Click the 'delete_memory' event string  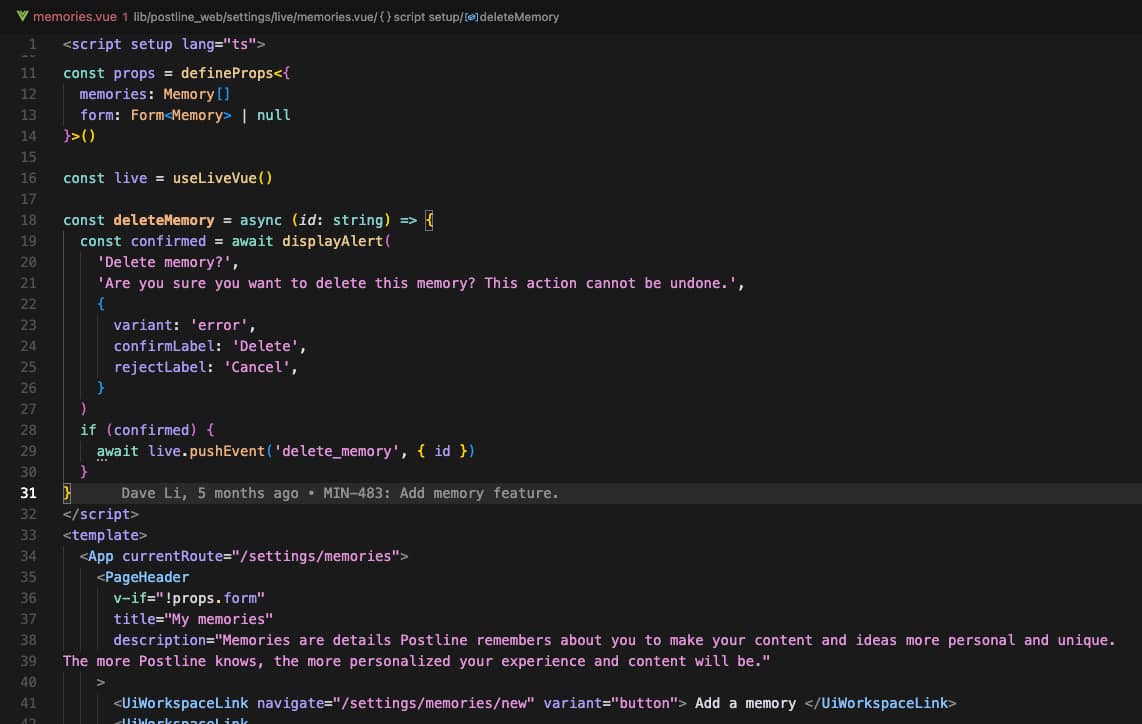pyautogui.click(x=336, y=451)
